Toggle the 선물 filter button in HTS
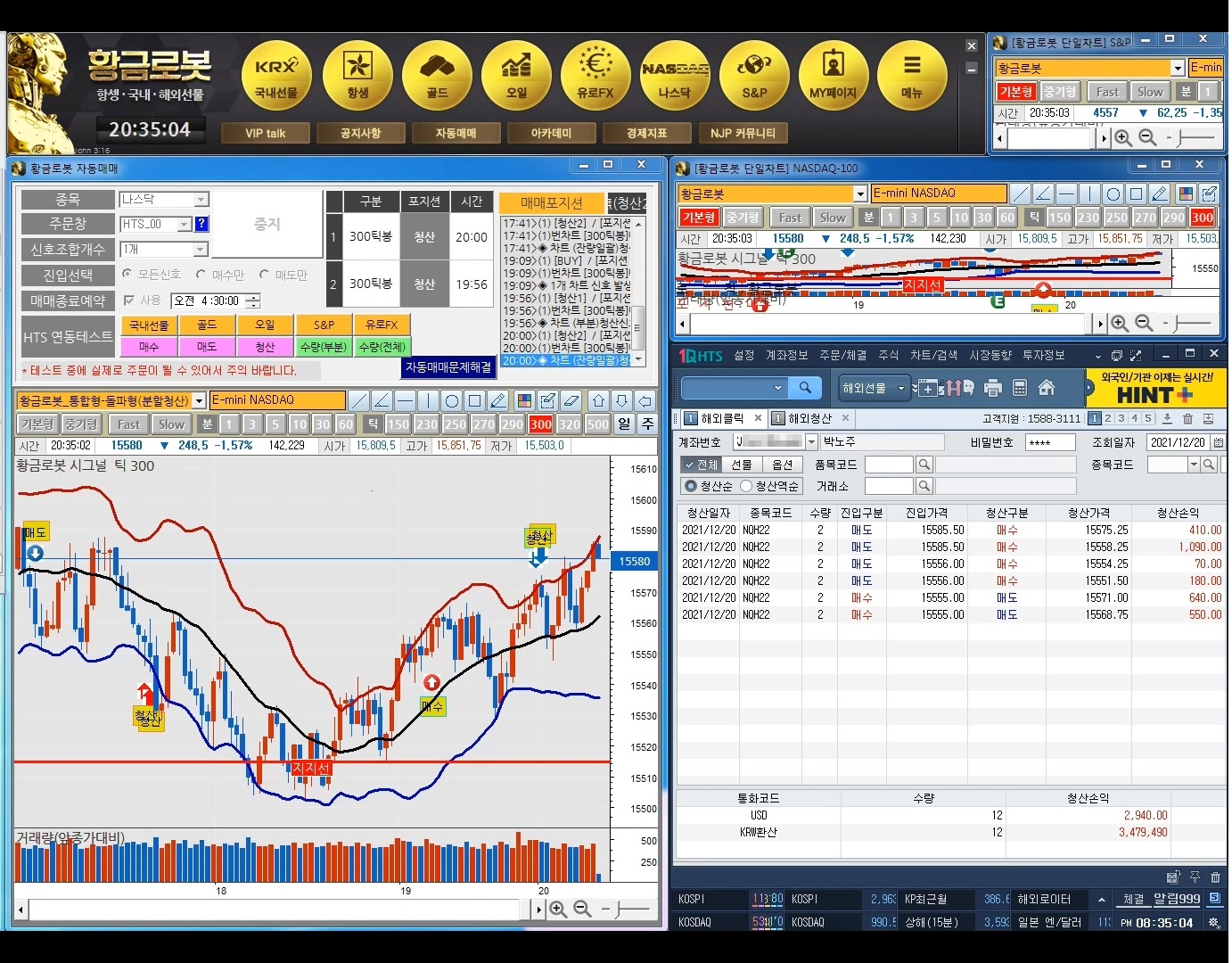Image resolution: width=1232 pixels, height=963 pixels. (x=742, y=465)
